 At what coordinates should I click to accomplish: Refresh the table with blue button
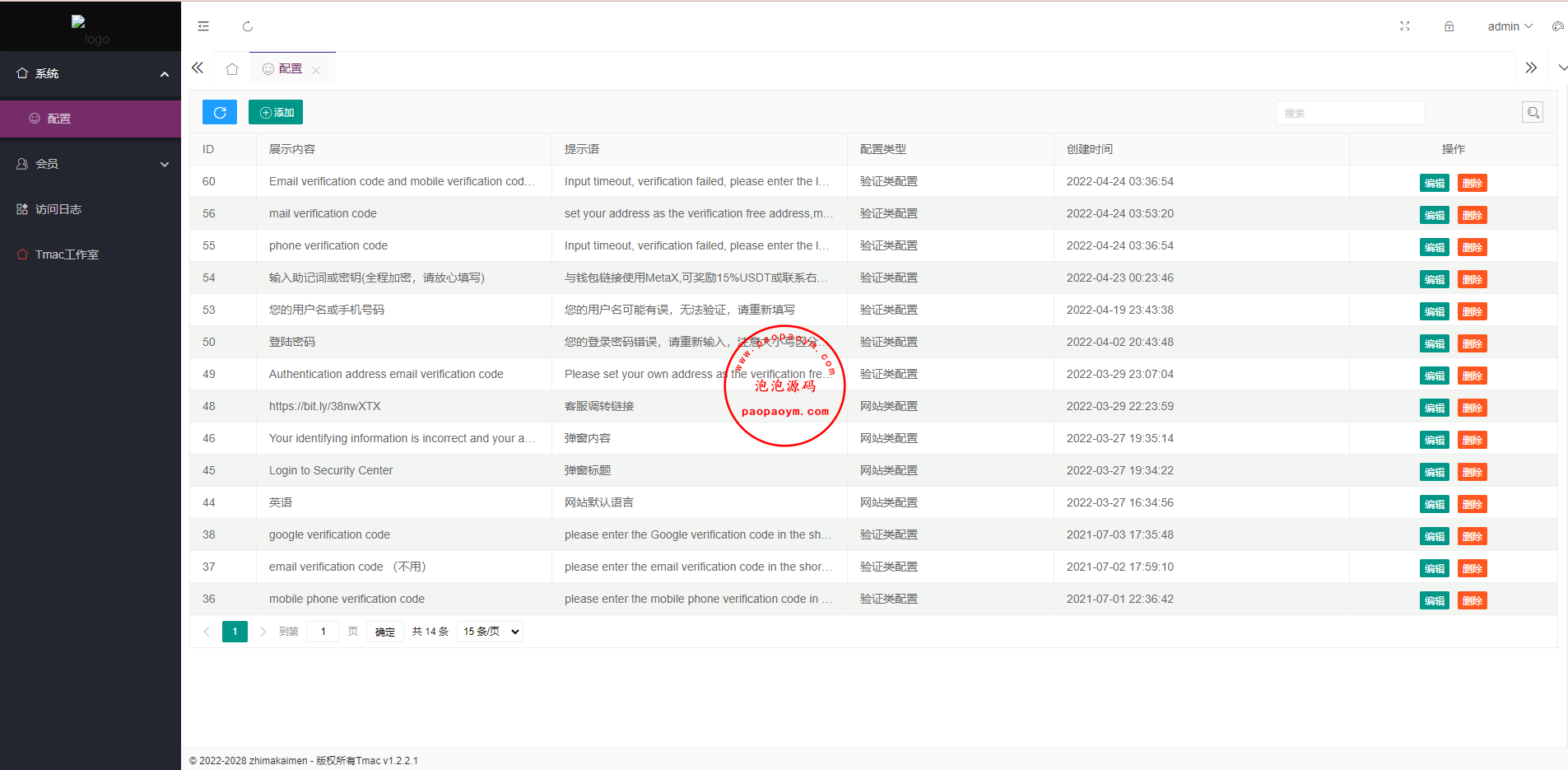(x=220, y=112)
